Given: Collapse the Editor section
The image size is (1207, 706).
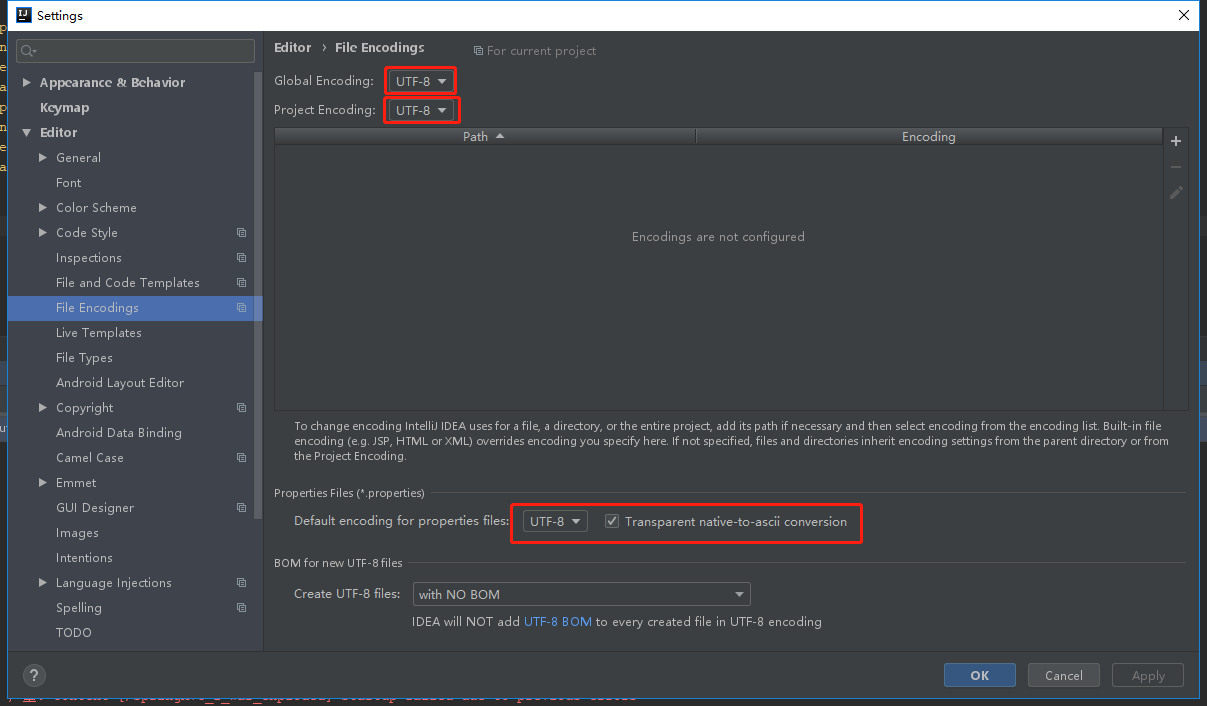Looking at the screenshot, I should click(x=26, y=132).
